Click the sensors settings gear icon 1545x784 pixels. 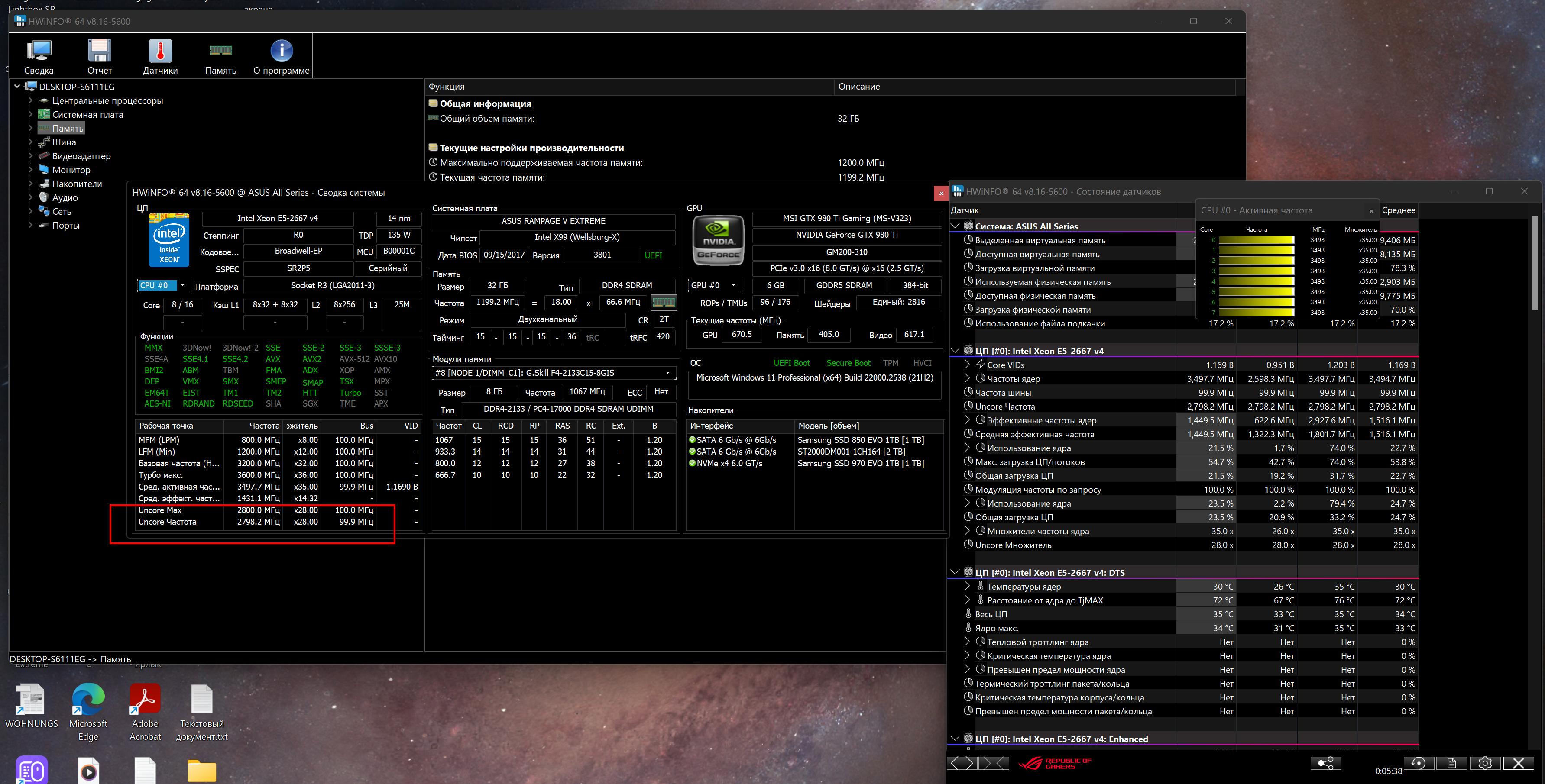[x=1485, y=763]
